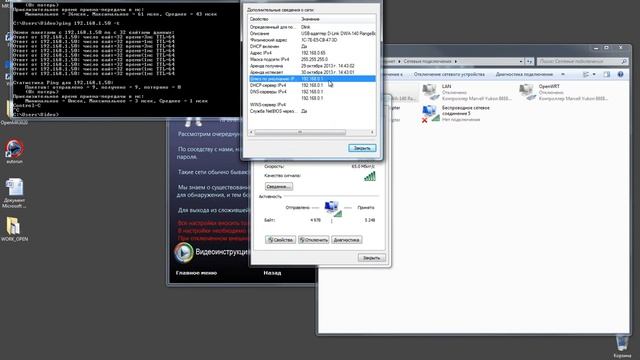640x360 pixels.
Task: Expand the arrow after 'Сетевые подключения' breadcrumb
Action: coord(456,61)
